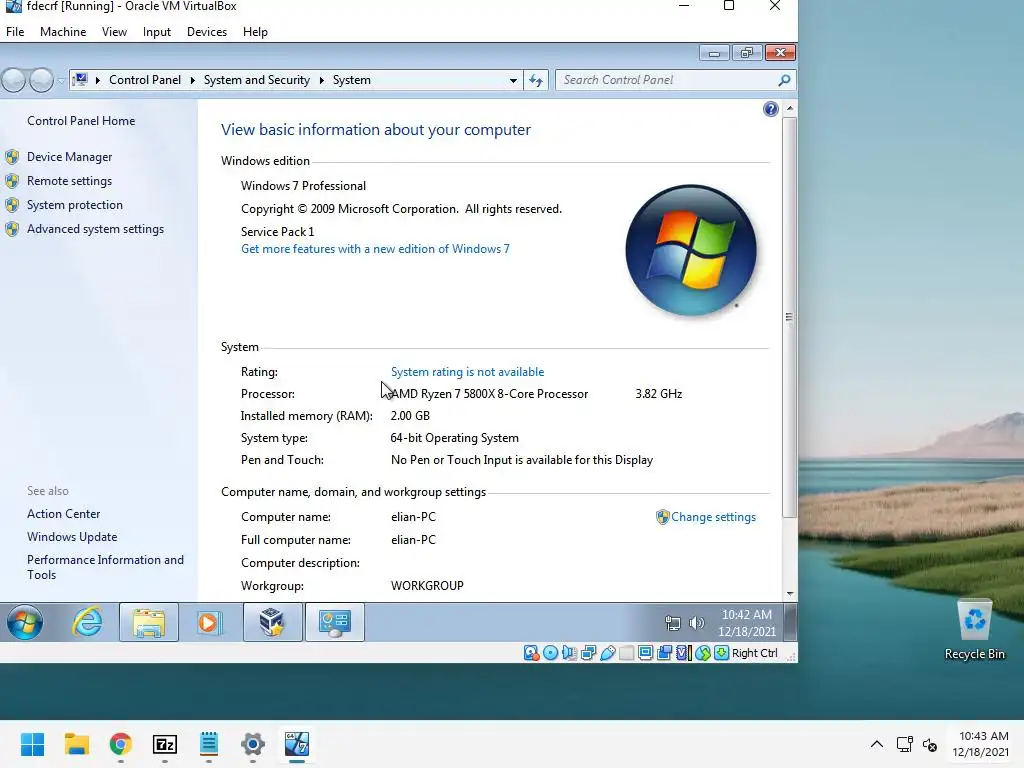
Task: Open host Windows 11 Start button
Action: point(32,744)
